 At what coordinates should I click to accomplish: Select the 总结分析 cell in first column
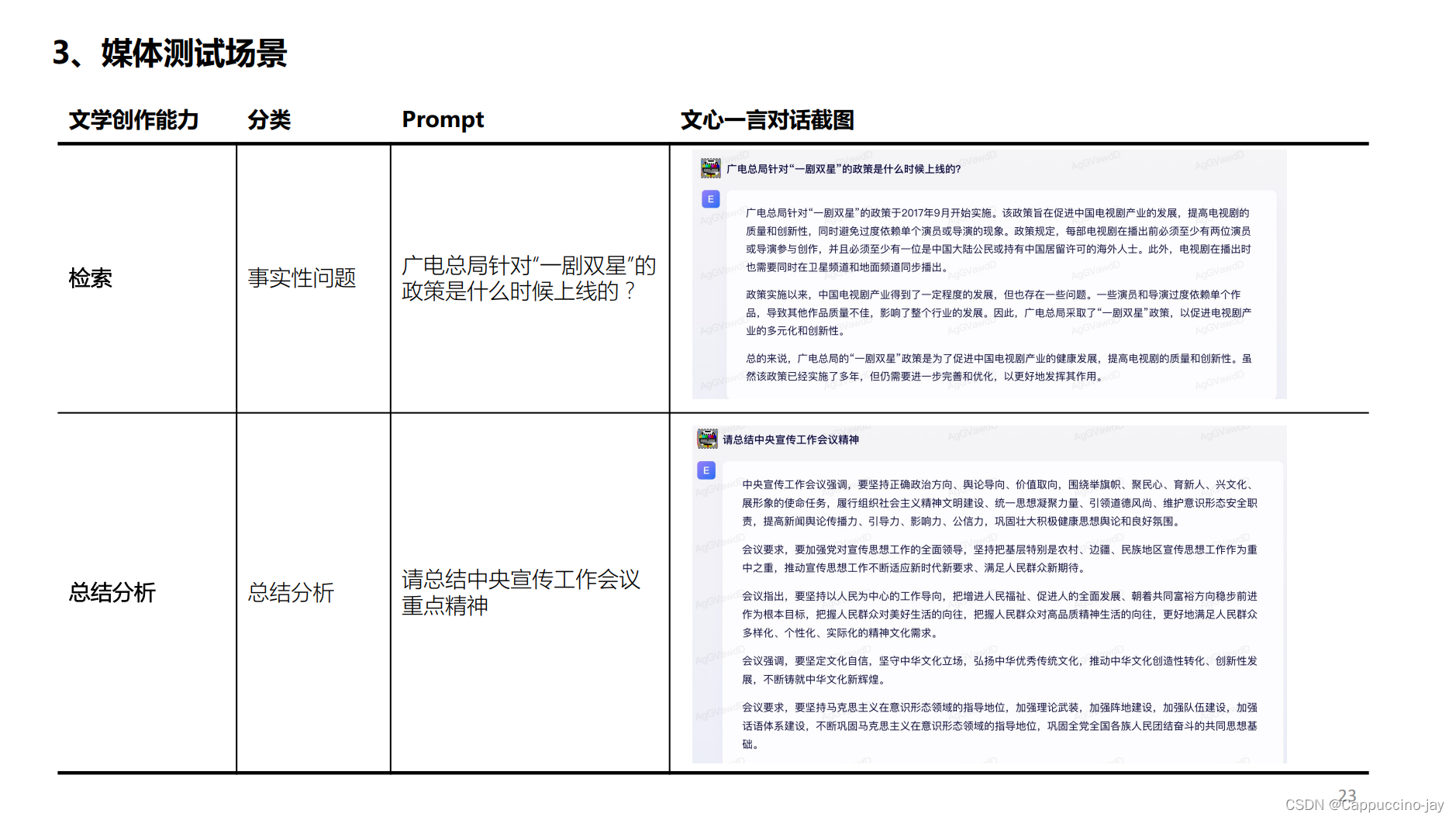point(112,593)
